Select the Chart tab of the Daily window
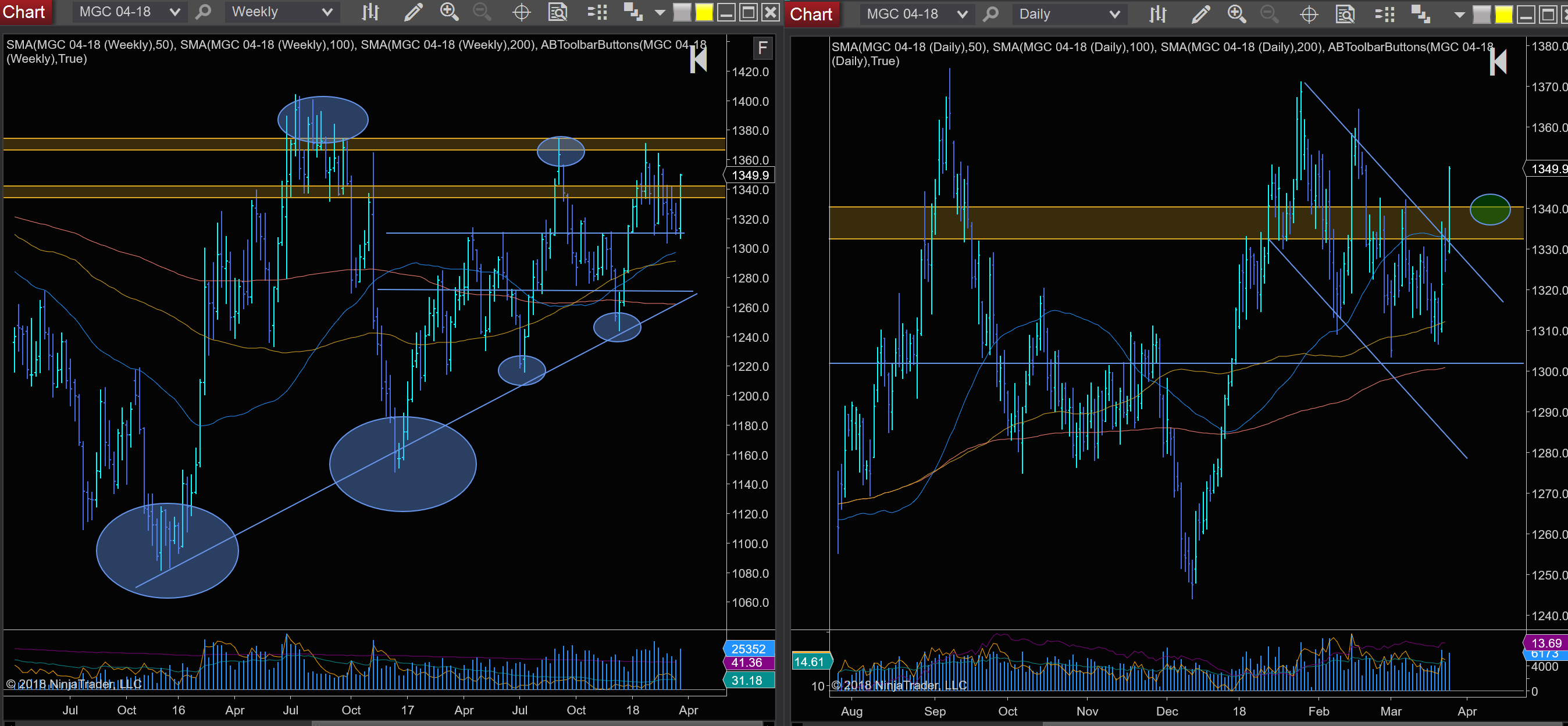This screenshot has width=1568, height=726. click(812, 14)
